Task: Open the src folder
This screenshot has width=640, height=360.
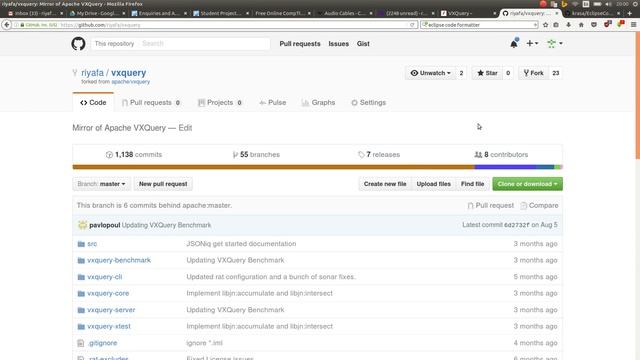Action: 92,244
